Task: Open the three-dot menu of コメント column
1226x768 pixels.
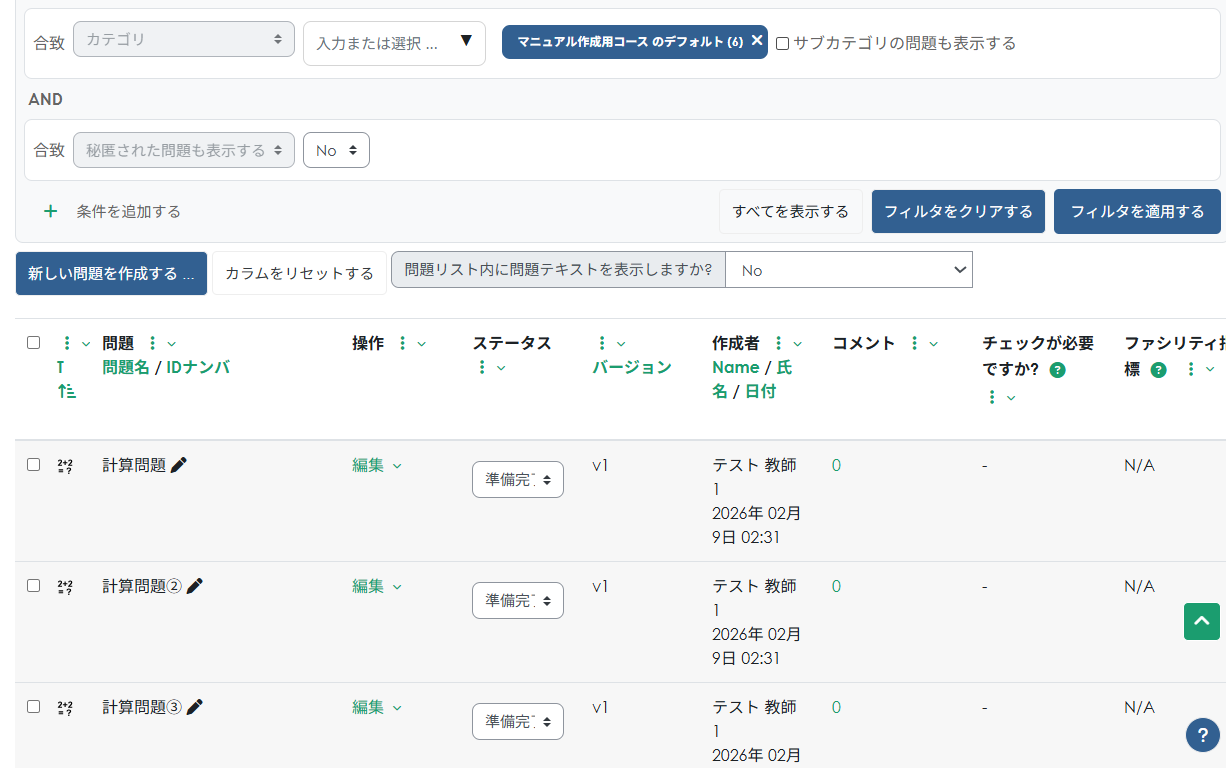Action: pos(914,343)
